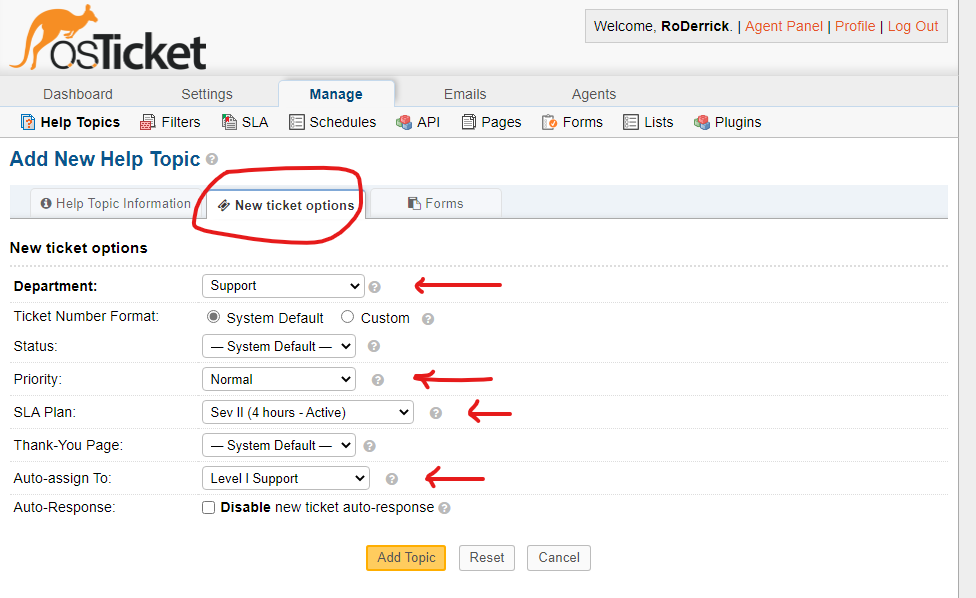The image size is (976, 598).
Task: Click help icon beside Add New Help Topic
Action: (x=212, y=159)
